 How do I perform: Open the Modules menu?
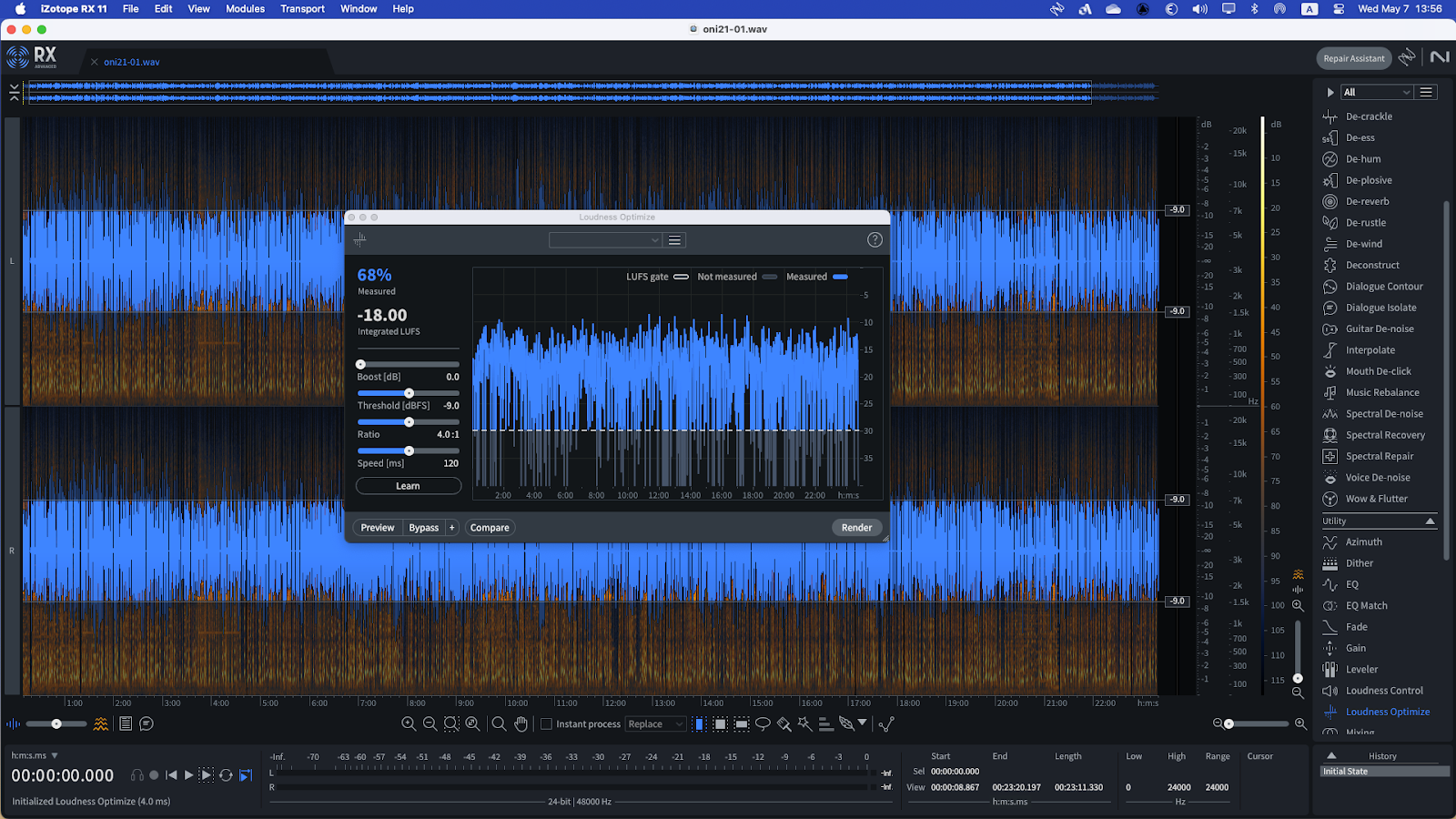click(245, 9)
